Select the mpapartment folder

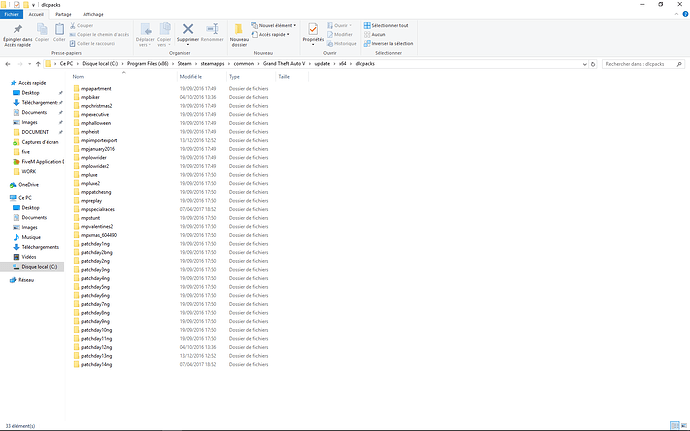pos(96,88)
